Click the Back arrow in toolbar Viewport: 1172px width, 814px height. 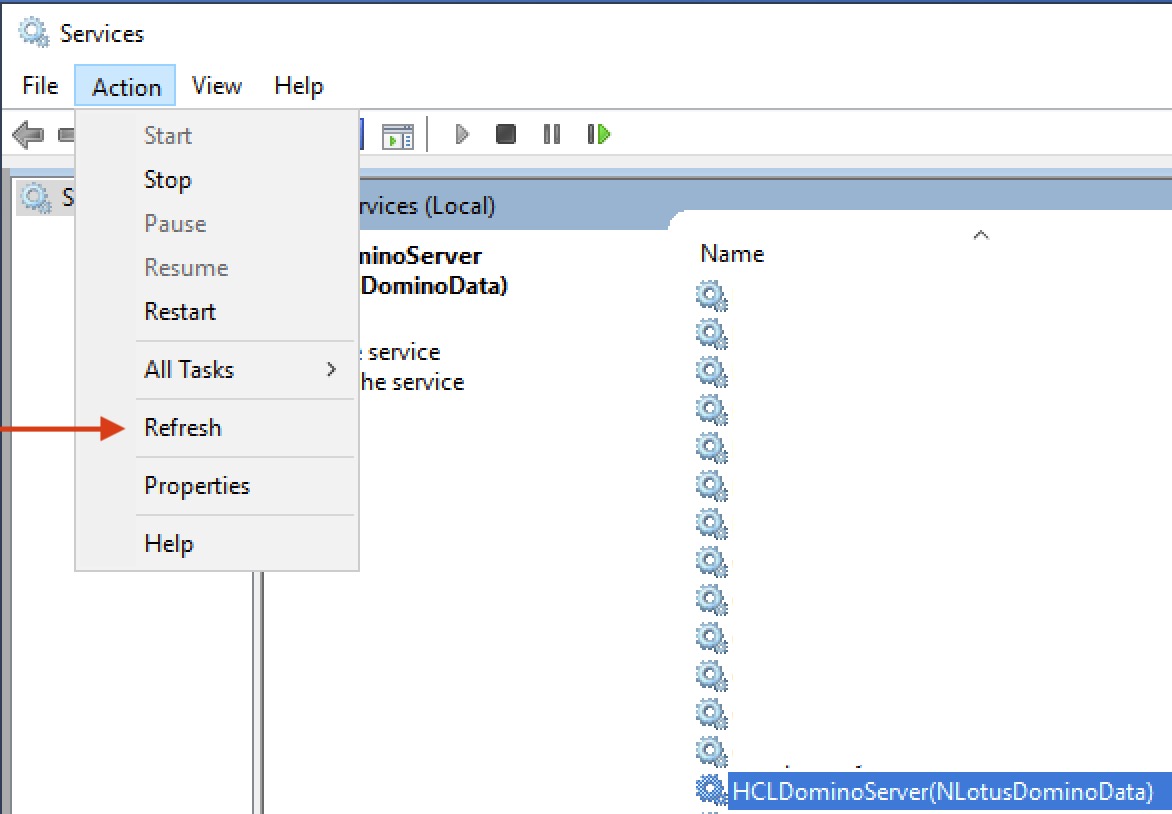30,134
